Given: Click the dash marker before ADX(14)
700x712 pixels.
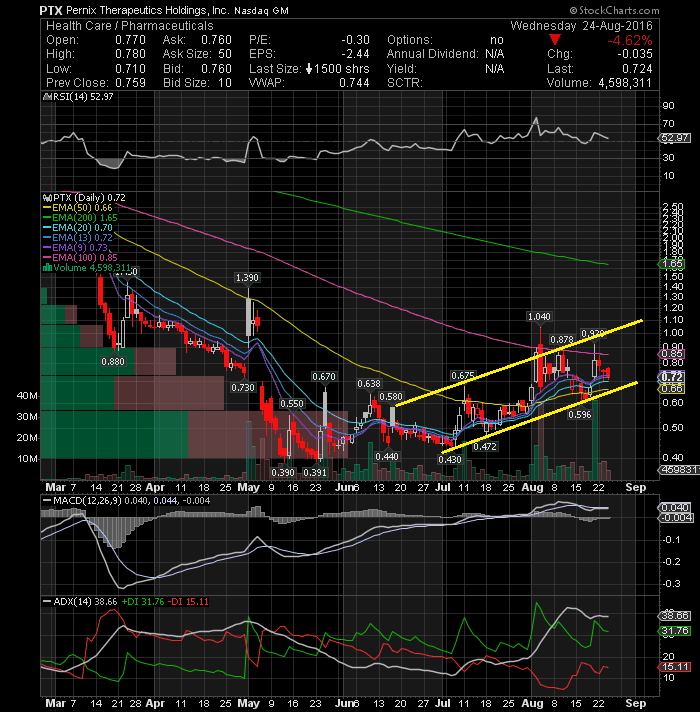Looking at the screenshot, I should click(x=47, y=602).
